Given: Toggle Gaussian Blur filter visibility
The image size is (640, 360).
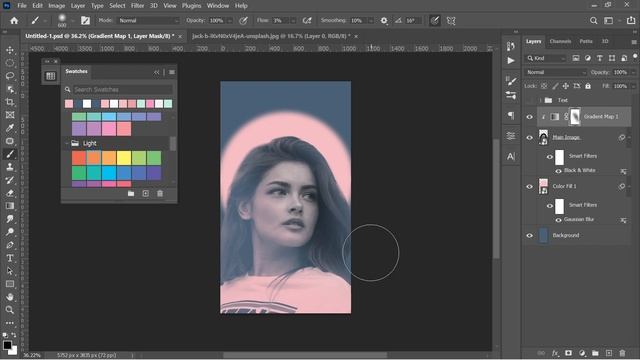Looking at the screenshot, I should [x=558, y=220].
